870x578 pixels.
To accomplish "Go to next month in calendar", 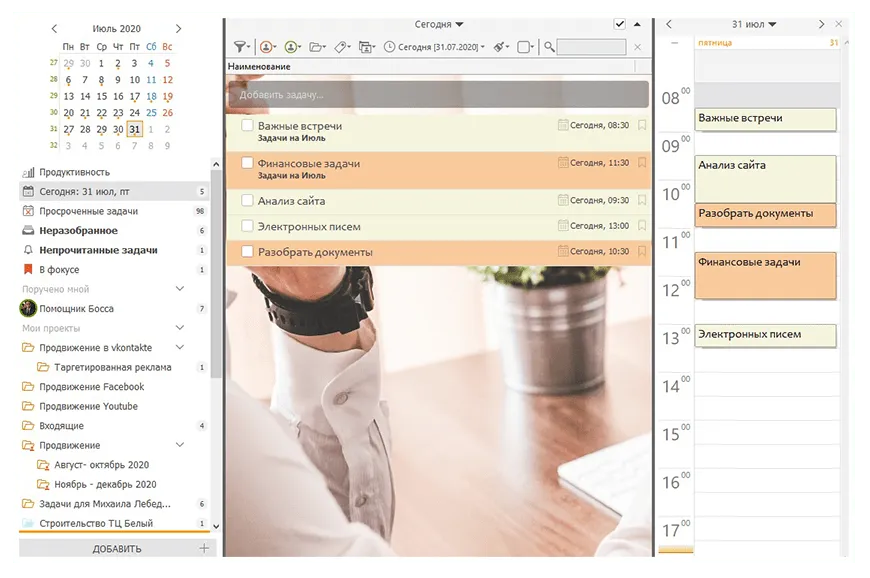I will pos(178,29).
